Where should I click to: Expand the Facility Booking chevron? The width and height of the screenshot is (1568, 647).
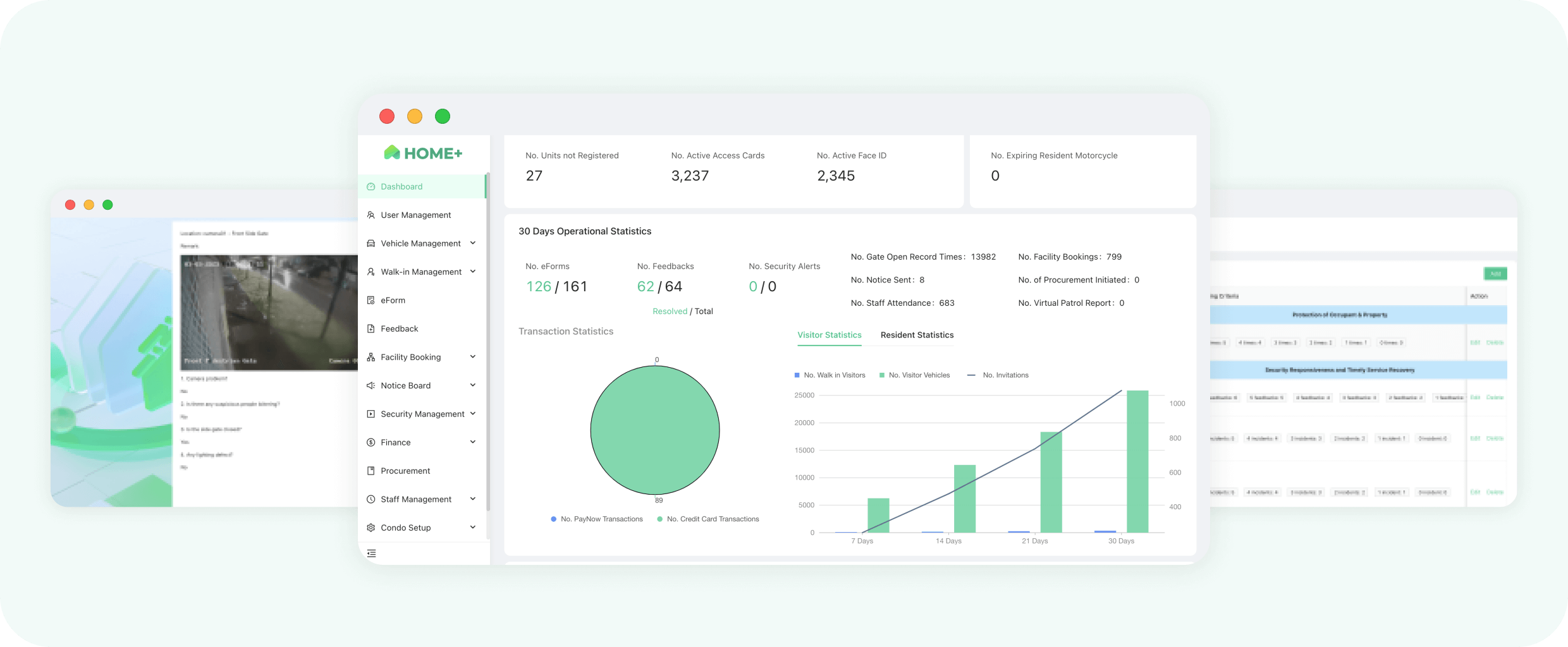tap(473, 357)
